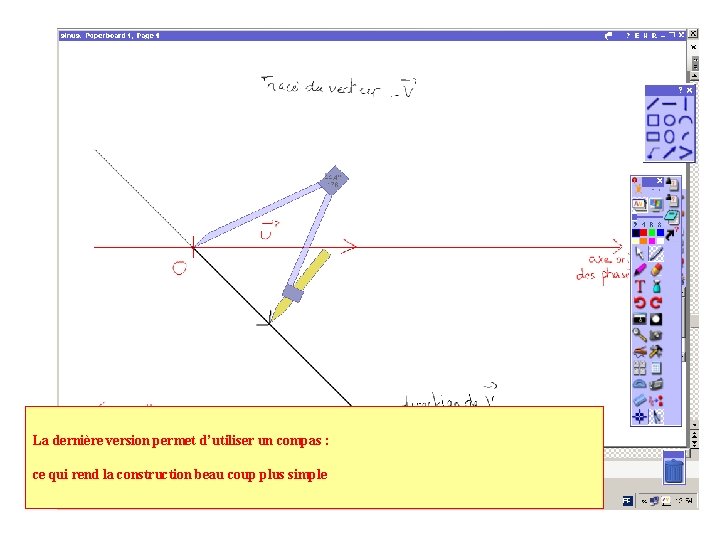Open the hammer special tools icon
Screen dimensions: 720x540
656,351
